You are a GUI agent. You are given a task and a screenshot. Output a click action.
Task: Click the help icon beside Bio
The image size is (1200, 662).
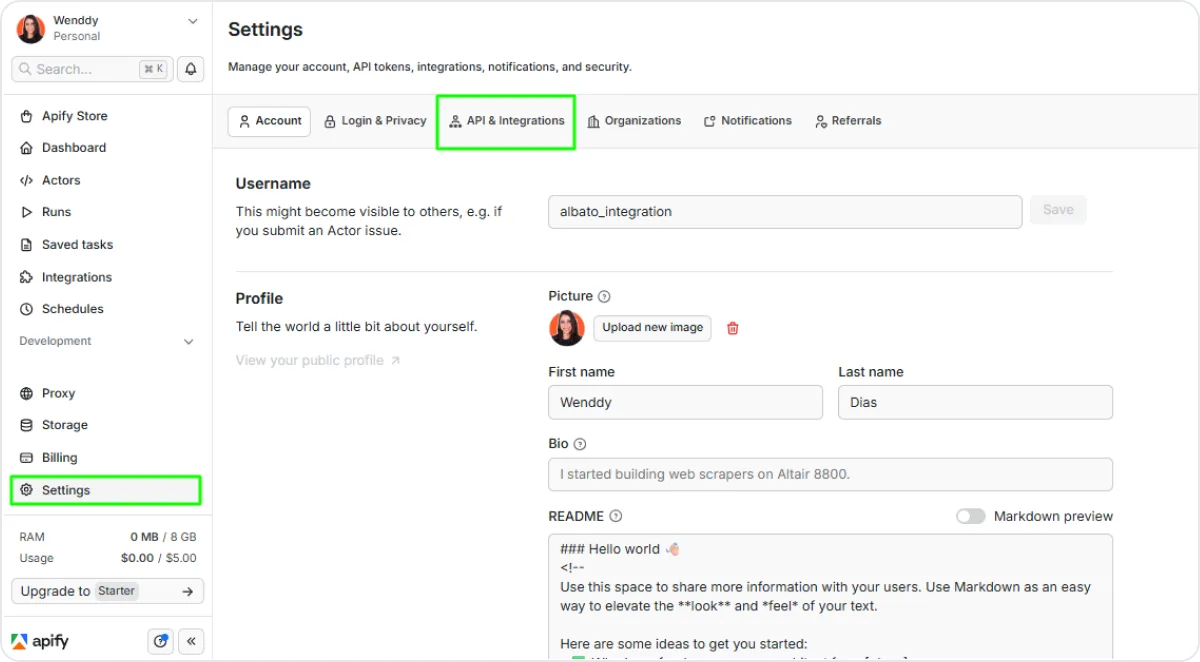(x=580, y=444)
